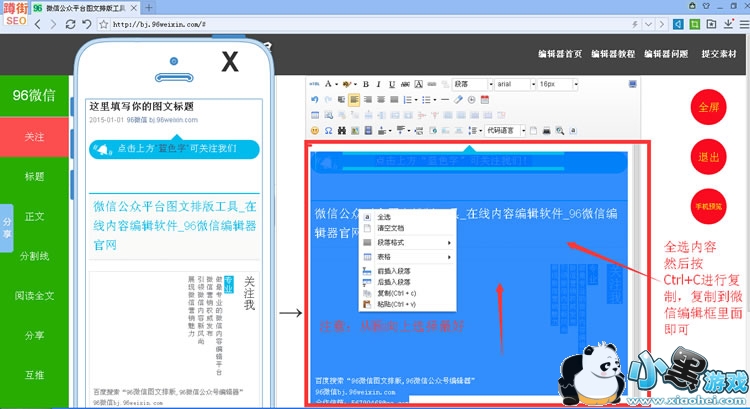Screen dimensions: 750x409
Task: Open the 编辑器首页 nav link
Action: (560, 54)
